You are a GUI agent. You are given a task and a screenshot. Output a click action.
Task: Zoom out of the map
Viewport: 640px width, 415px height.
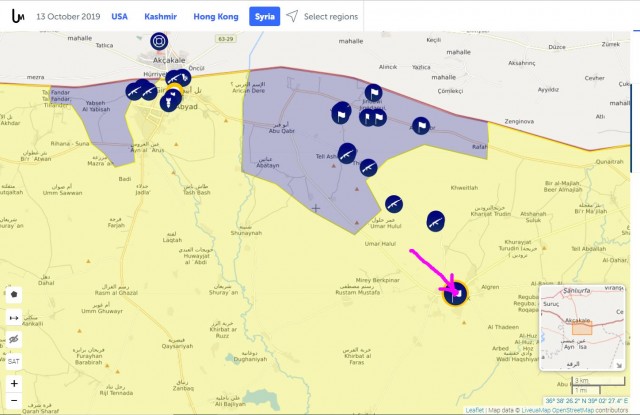pos(13,402)
